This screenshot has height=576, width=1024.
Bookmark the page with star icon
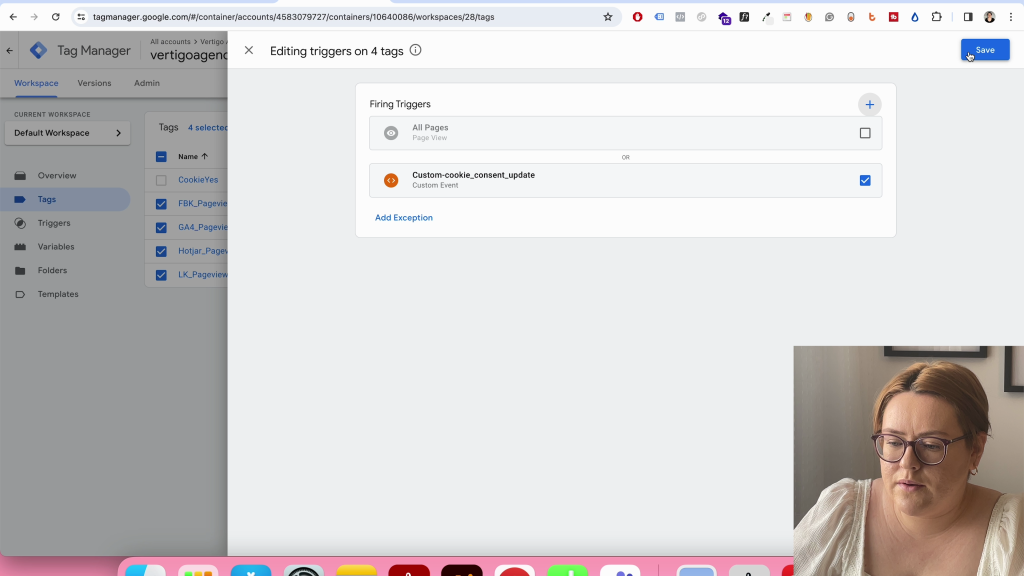[x=607, y=17]
